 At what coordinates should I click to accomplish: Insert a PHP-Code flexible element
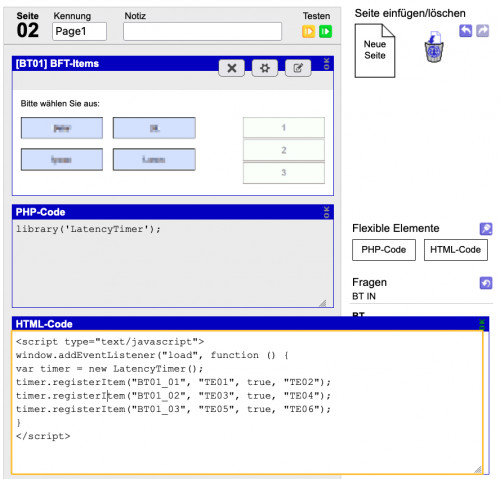pyautogui.click(x=384, y=250)
